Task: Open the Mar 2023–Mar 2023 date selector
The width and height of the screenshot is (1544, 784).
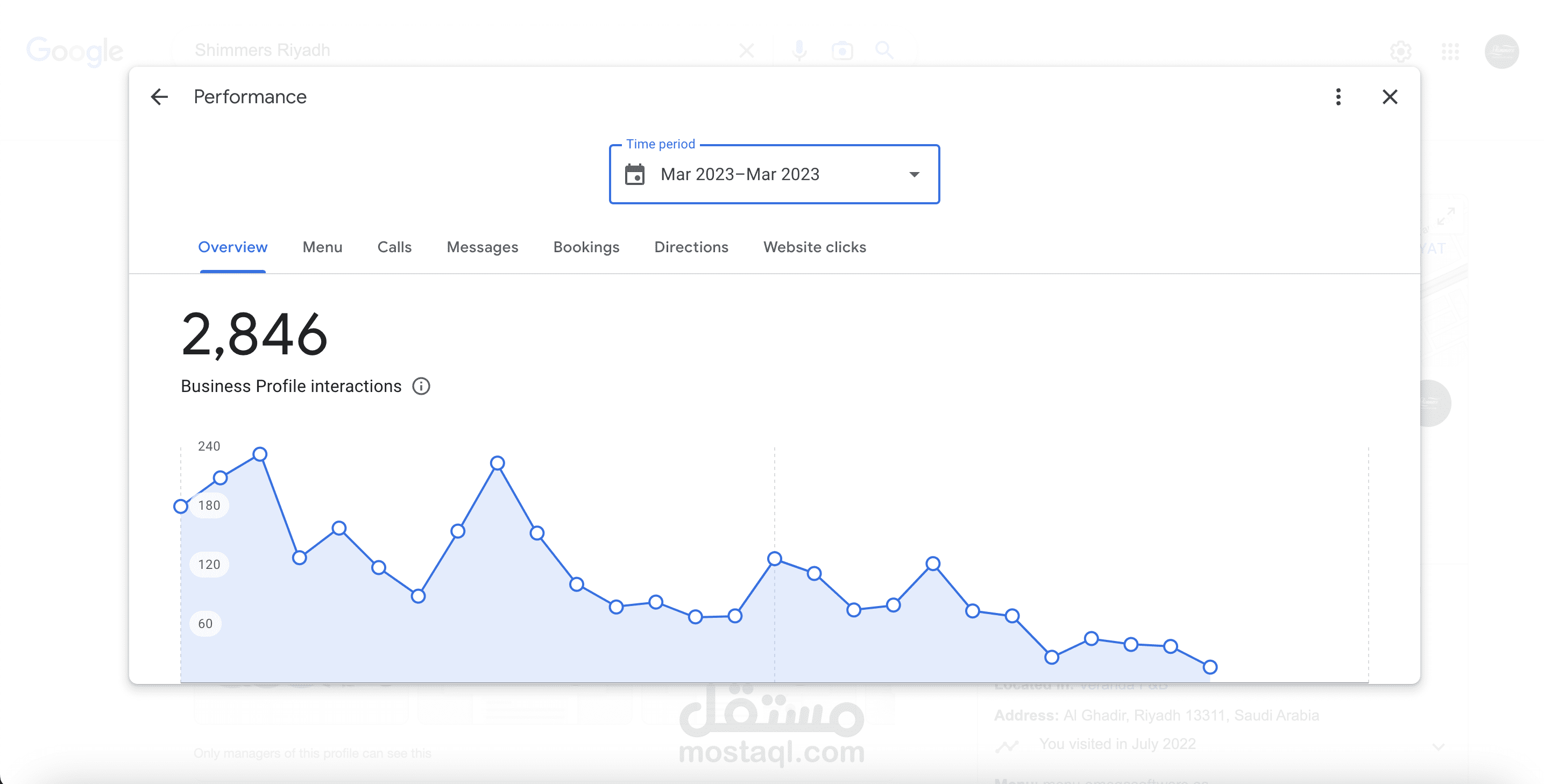Action: click(x=740, y=174)
